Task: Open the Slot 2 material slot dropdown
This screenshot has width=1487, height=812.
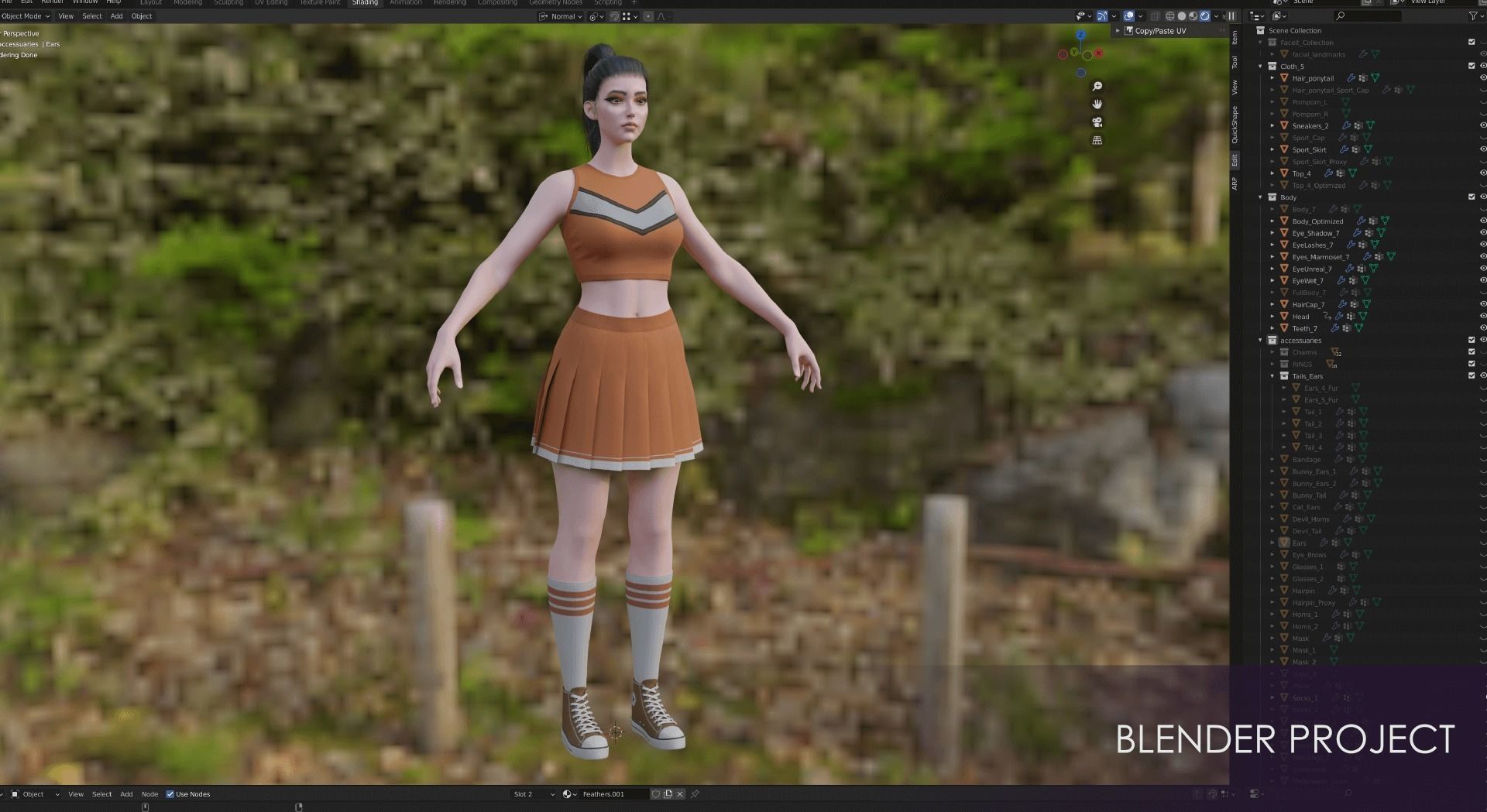Action: tap(534, 794)
